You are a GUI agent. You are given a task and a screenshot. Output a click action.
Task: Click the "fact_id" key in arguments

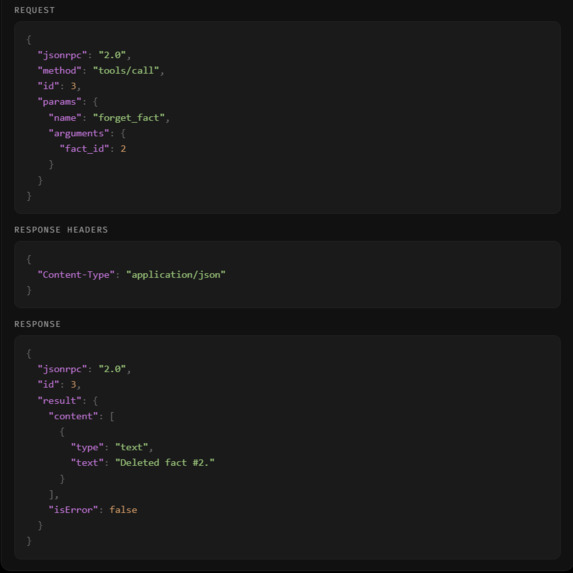(x=84, y=149)
